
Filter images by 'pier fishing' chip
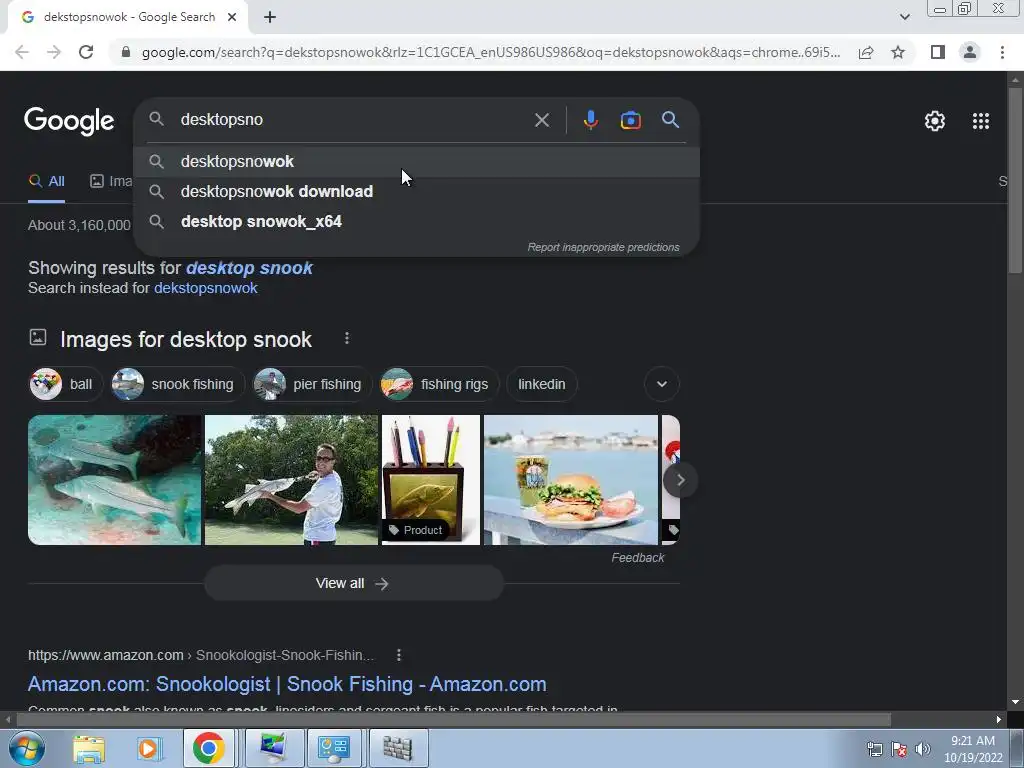tap(313, 384)
